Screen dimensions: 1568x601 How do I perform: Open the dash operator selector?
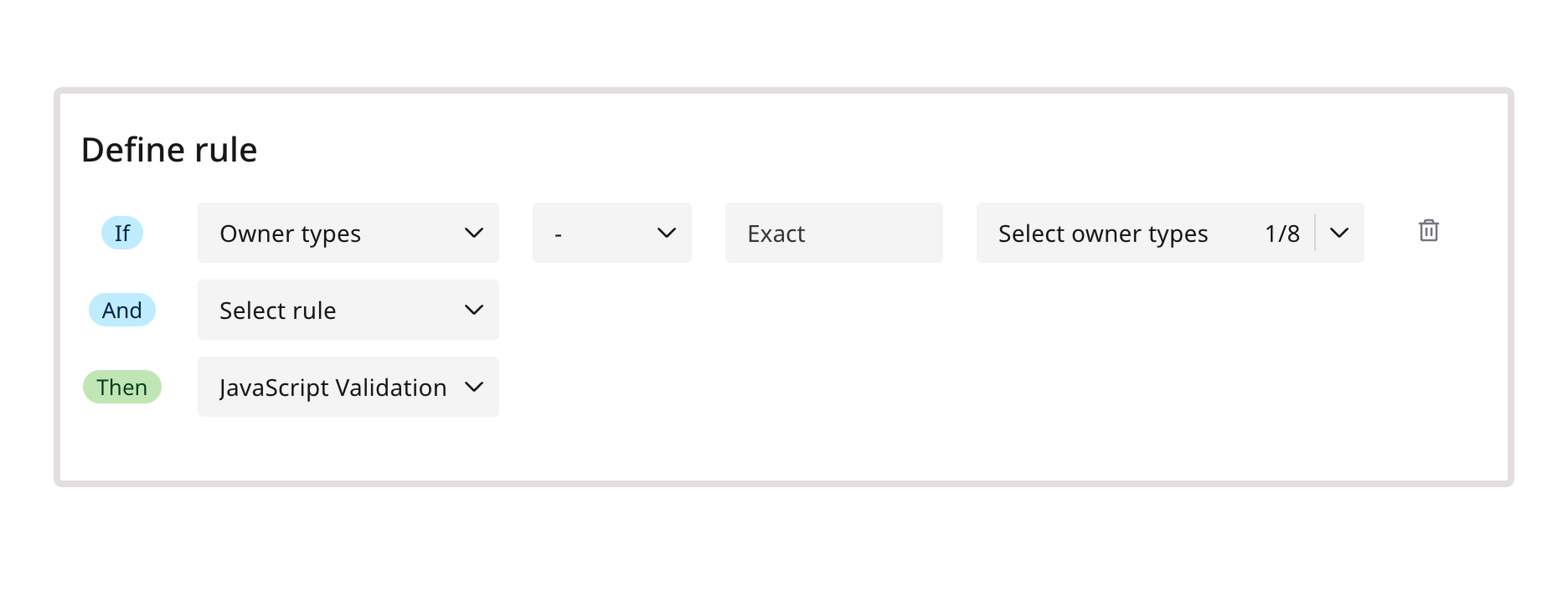click(x=612, y=232)
